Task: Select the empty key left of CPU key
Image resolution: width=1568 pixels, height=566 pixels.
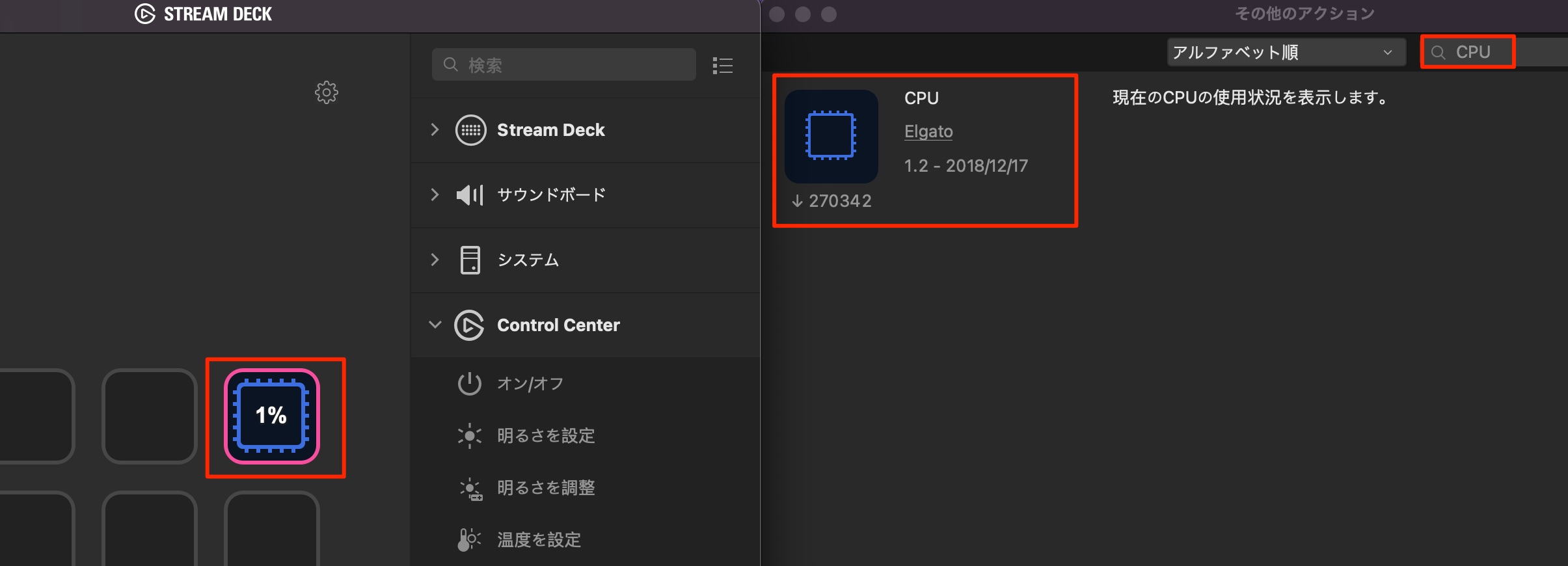Action: (150, 416)
